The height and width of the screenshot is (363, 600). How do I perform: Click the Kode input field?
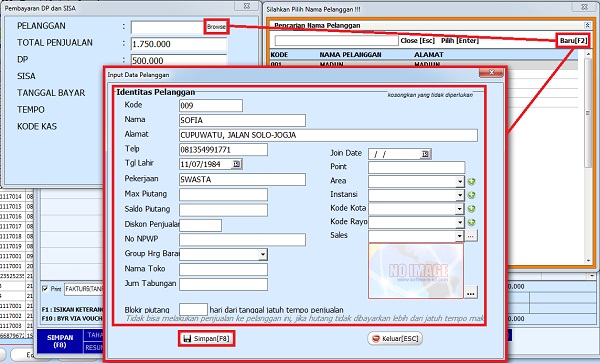[211, 106]
